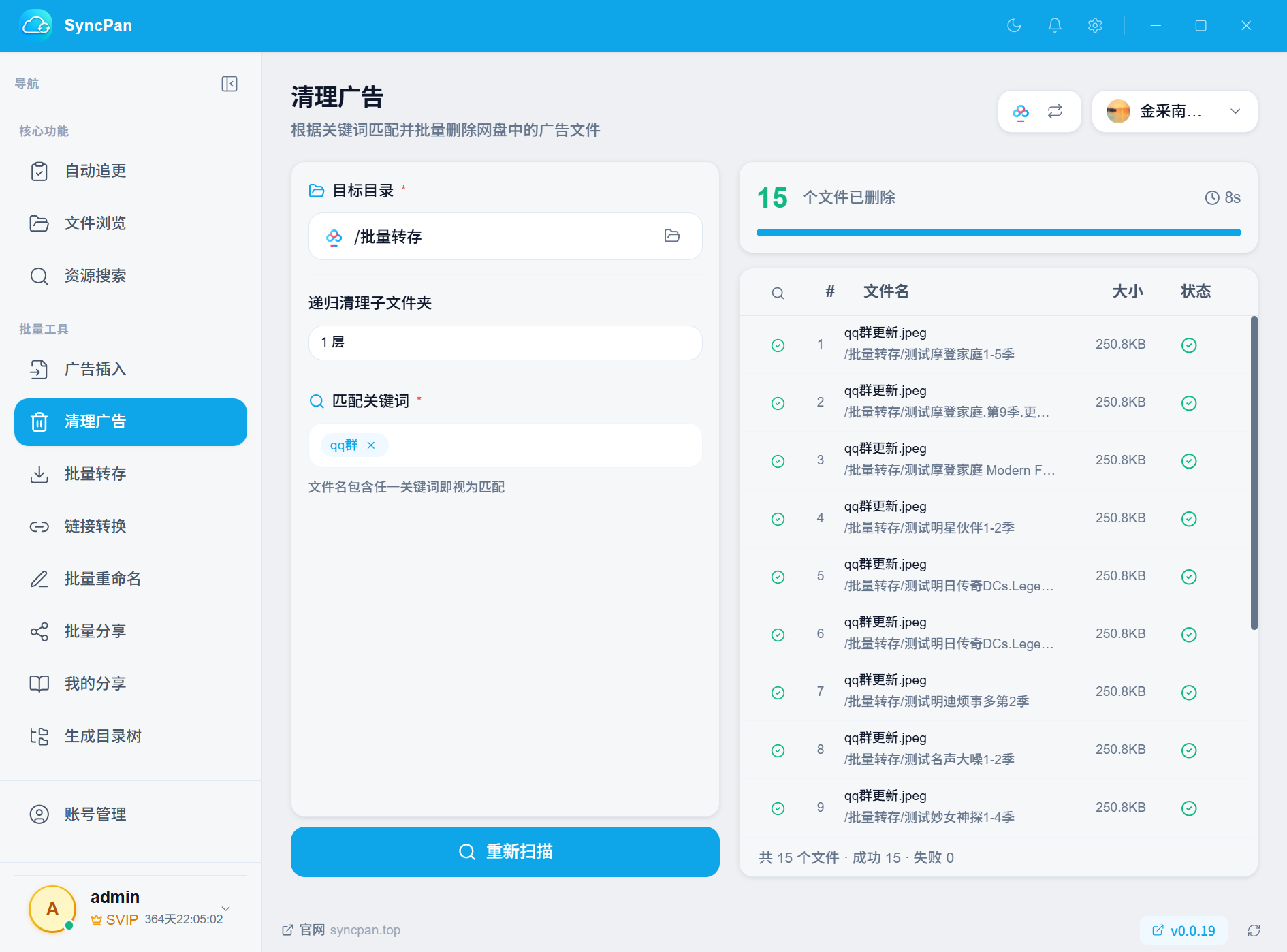The image size is (1287, 952).
Task: Toggle row 4 selection check circle
Action: [x=778, y=519]
